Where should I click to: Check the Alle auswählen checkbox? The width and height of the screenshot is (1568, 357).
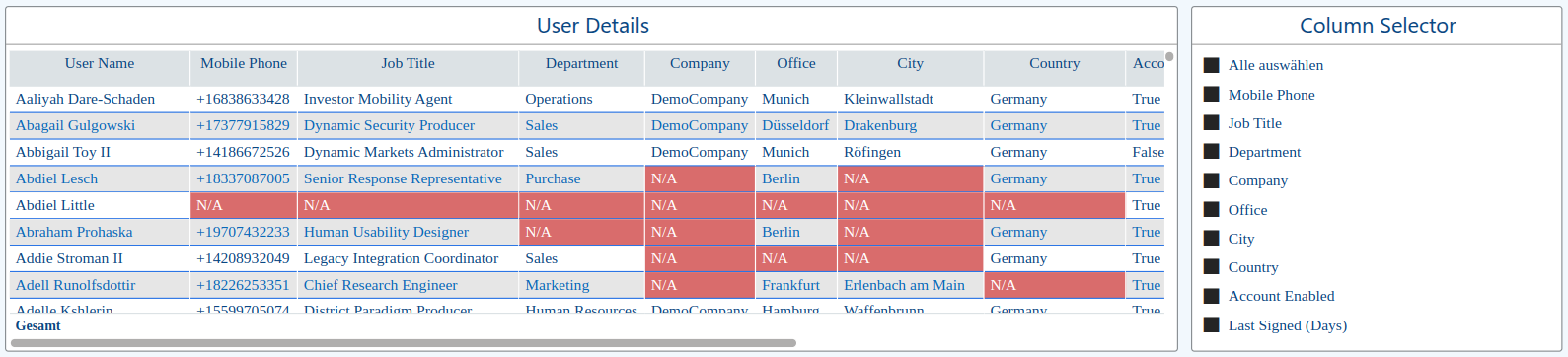pyautogui.click(x=1211, y=65)
